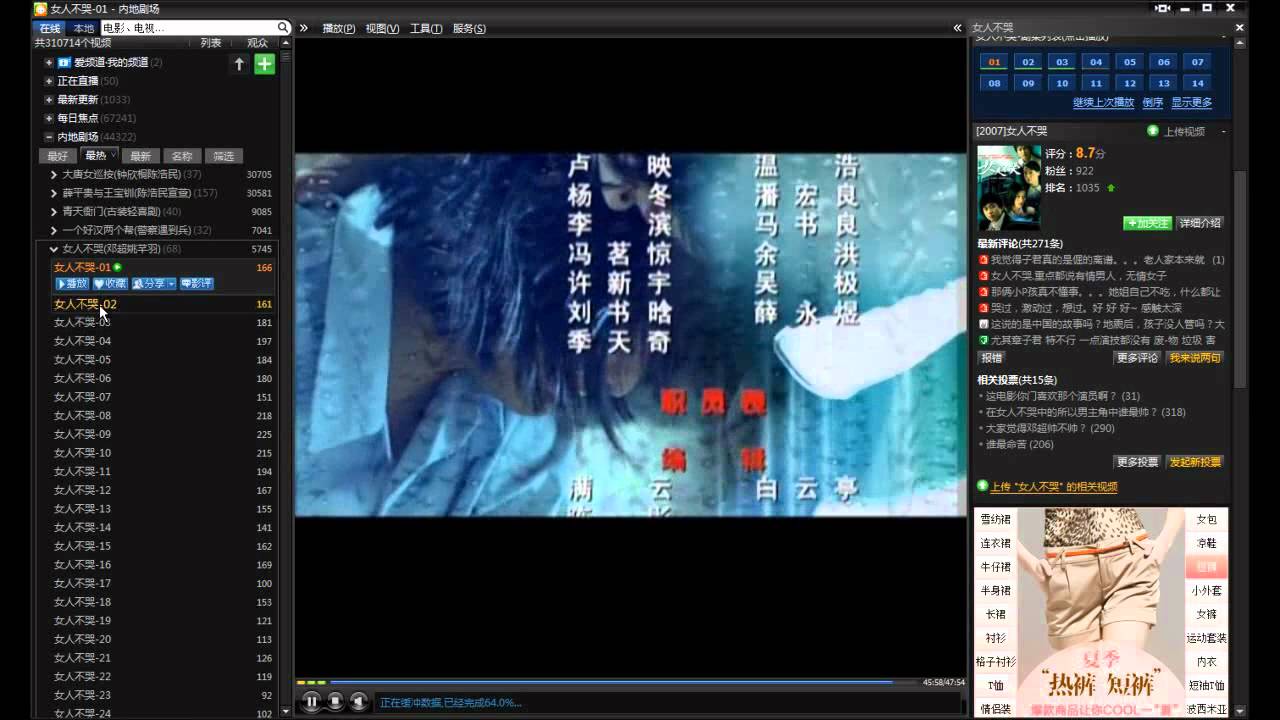Click the 更多评论 button
The height and width of the screenshot is (720, 1280).
[1138, 357]
